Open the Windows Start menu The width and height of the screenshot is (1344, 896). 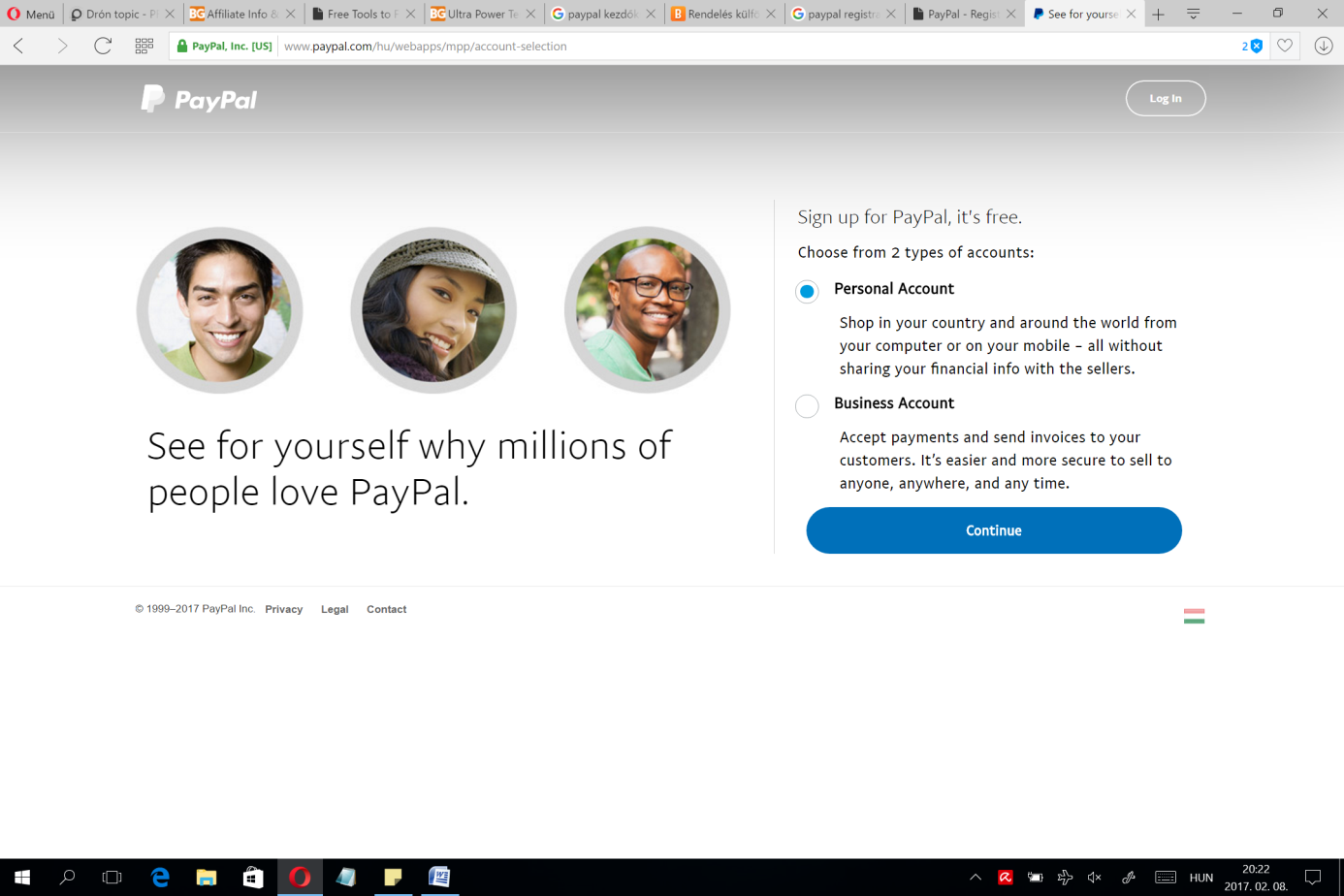(x=21, y=877)
